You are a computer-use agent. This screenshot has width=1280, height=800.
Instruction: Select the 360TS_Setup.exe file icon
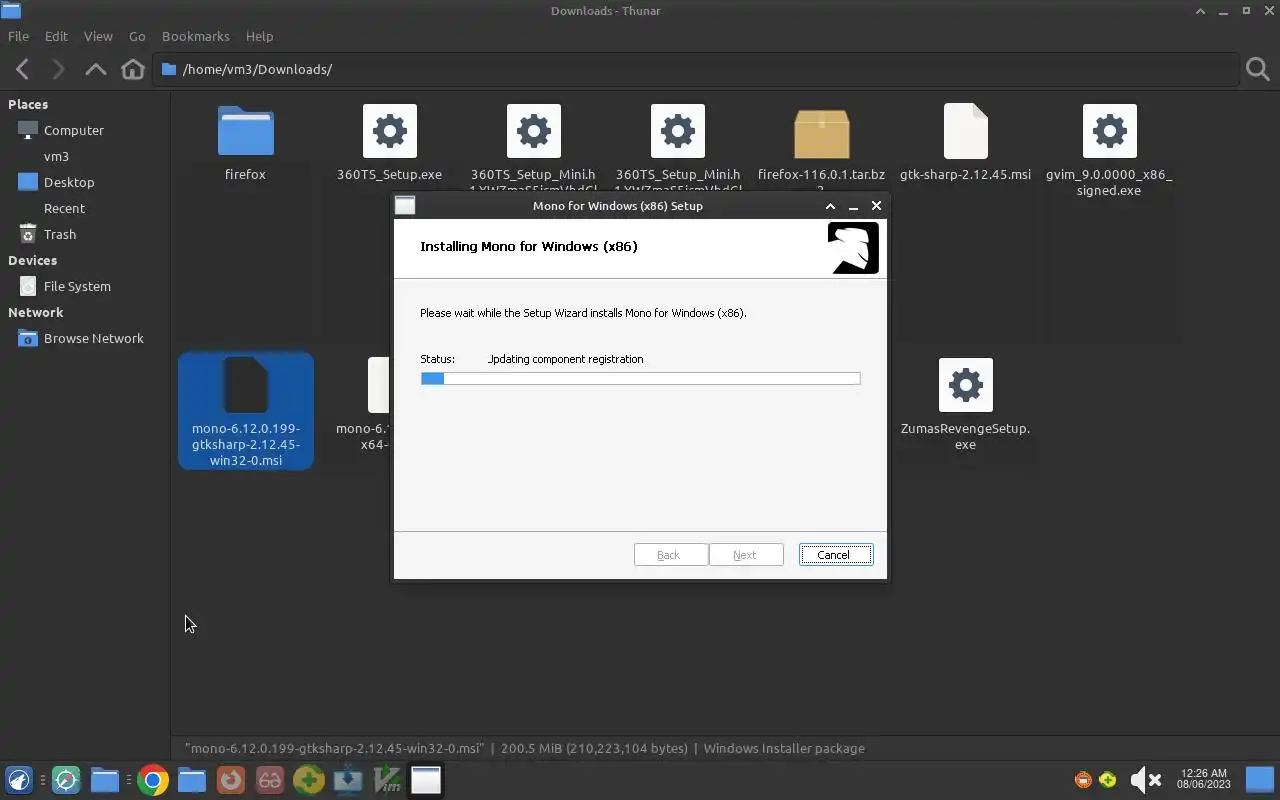[x=390, y=131]
